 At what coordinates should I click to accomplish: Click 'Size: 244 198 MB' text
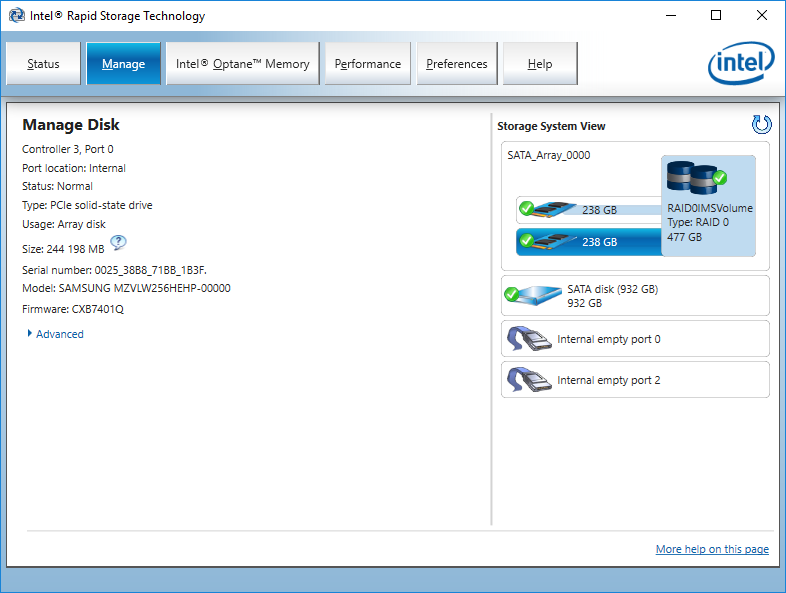[x=63, y=249]
